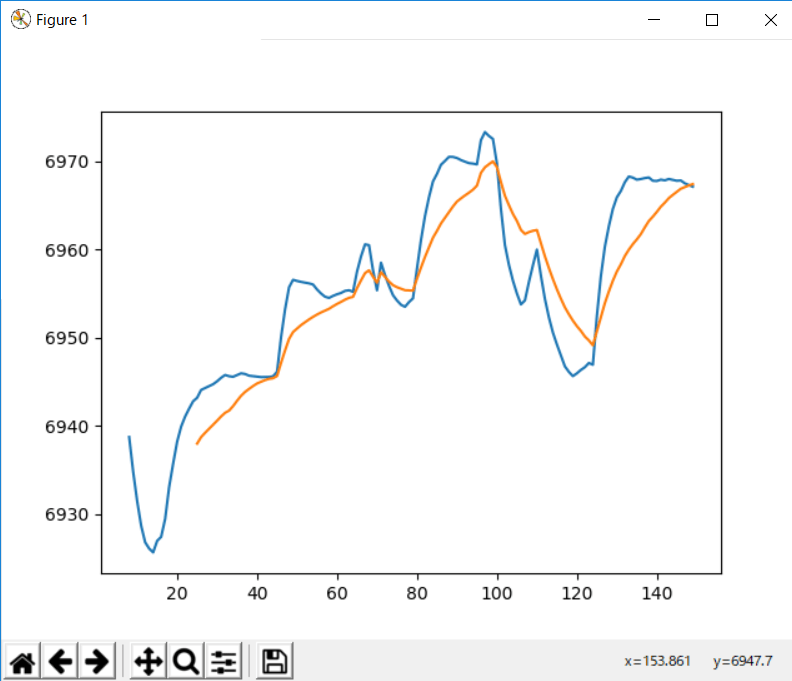Close the Figure 1 window
This screenshot has width=792, height=681.
pyautogui.click(x=769, y=20)
